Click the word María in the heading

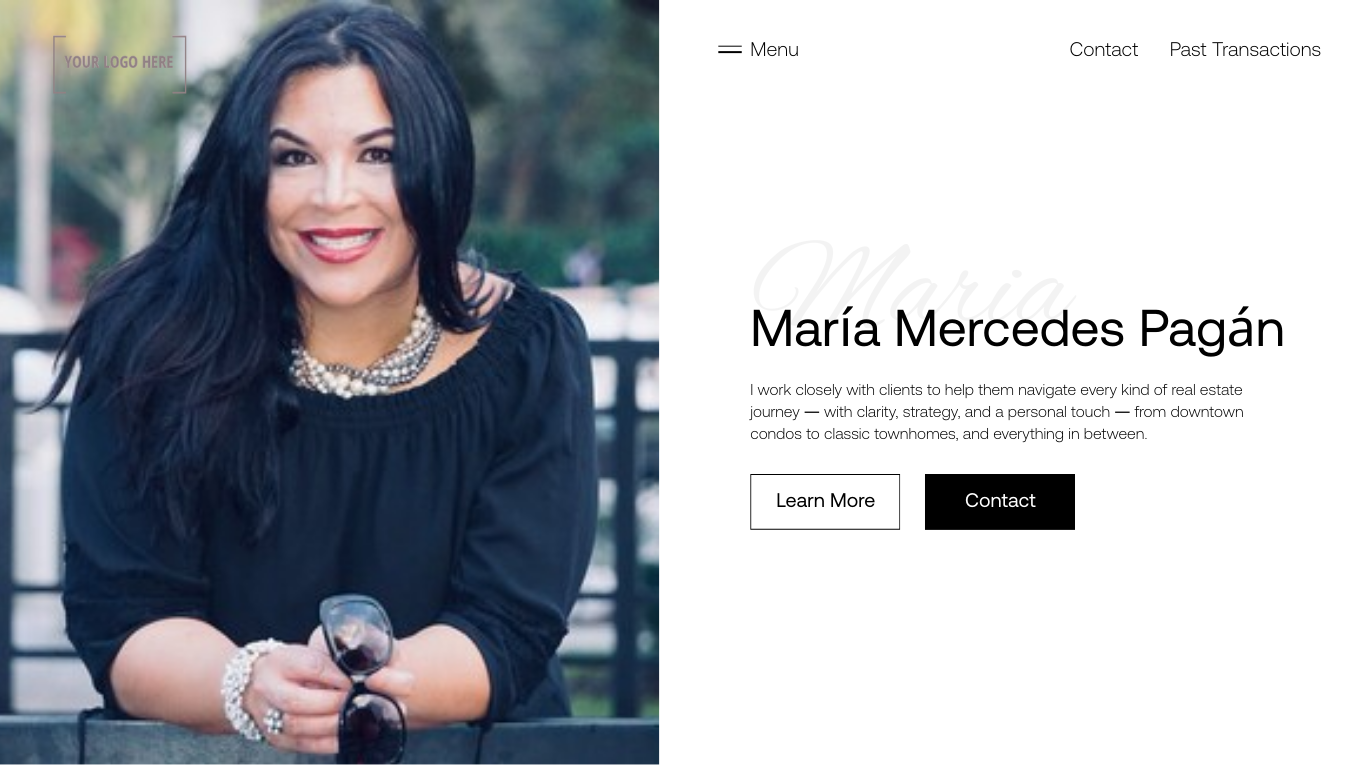click(815, 329)
